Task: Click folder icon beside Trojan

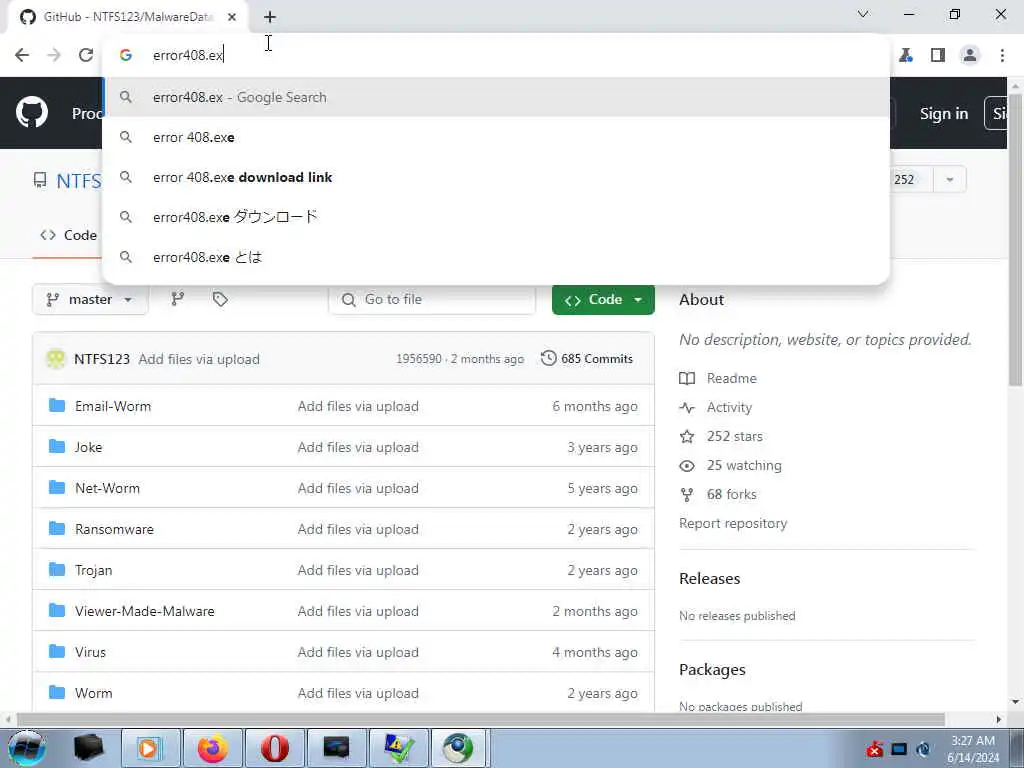Action: pos(57,569)
